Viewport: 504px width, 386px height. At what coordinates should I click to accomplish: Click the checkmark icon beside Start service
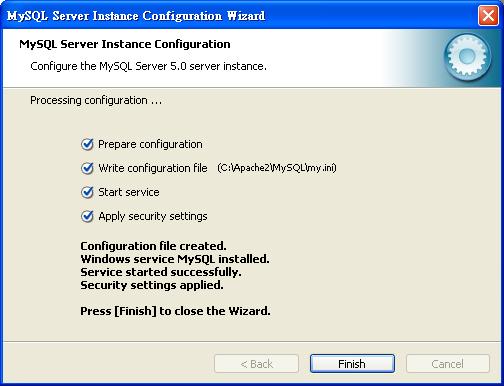pyautogui.click(x=87, y=192)
